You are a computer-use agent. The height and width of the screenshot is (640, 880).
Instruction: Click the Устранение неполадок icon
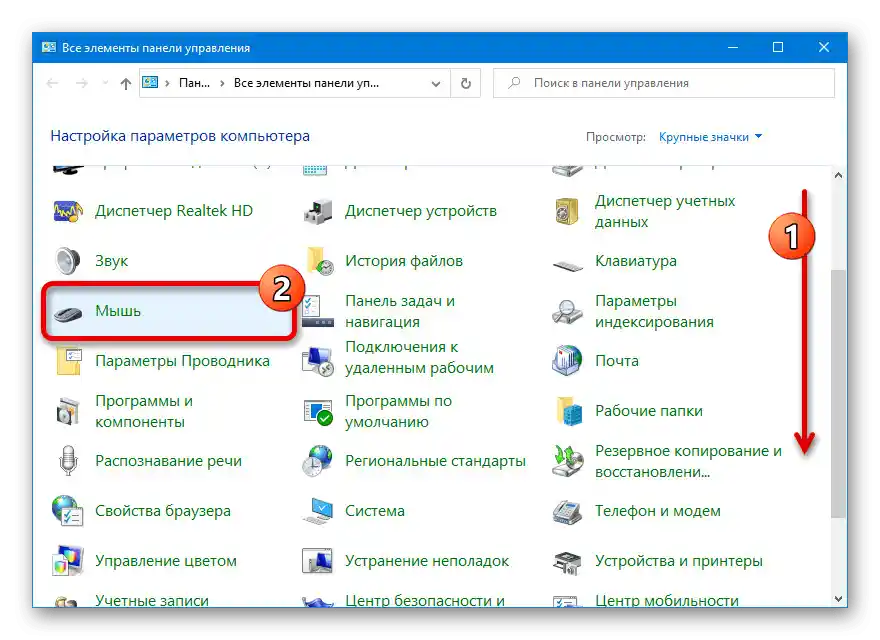point(318,561)
